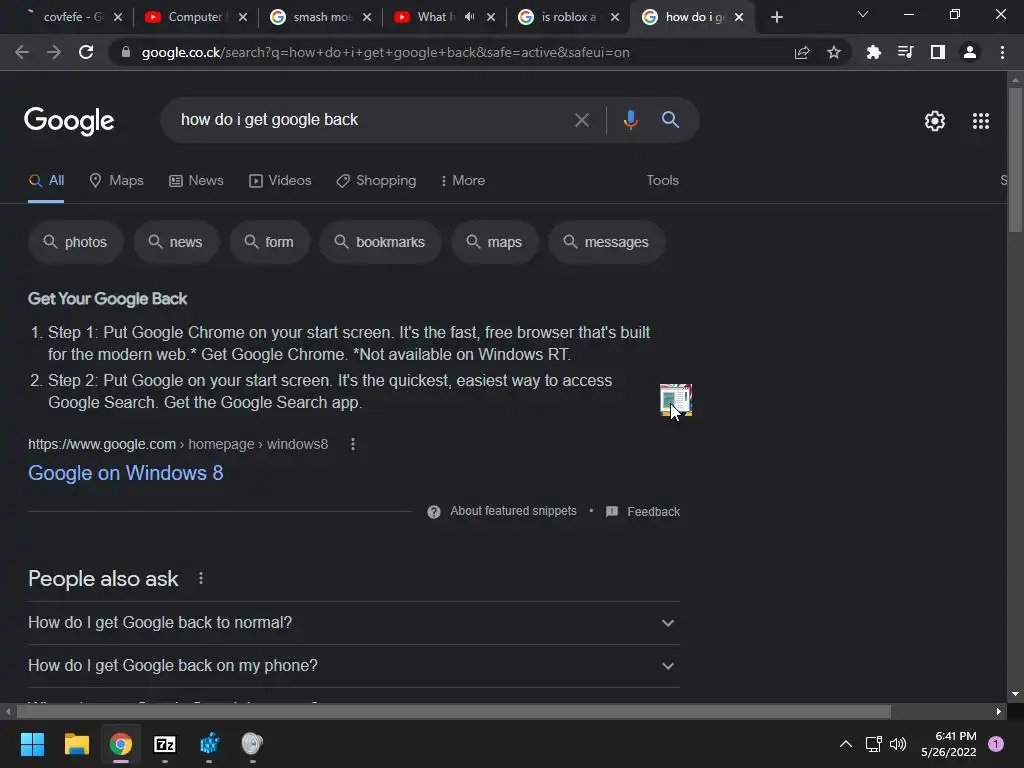Screen dimensions: 1024x768
Task: Open File Explorer from taskbar
Action: pos(76,744)
